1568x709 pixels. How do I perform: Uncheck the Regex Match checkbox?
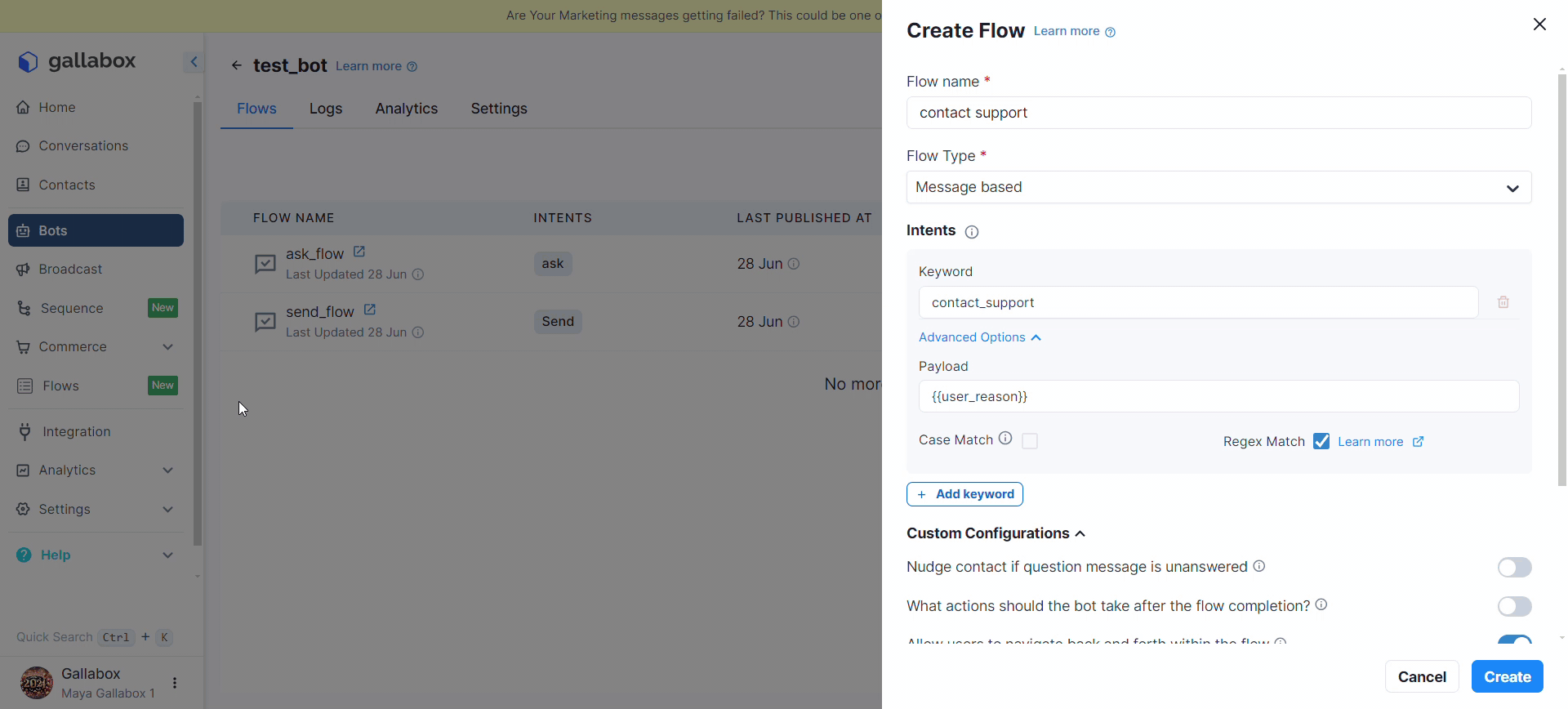click(x=1321, y=441)
